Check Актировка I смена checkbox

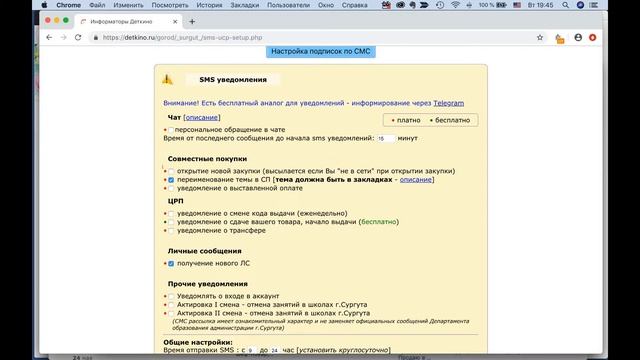171,305
